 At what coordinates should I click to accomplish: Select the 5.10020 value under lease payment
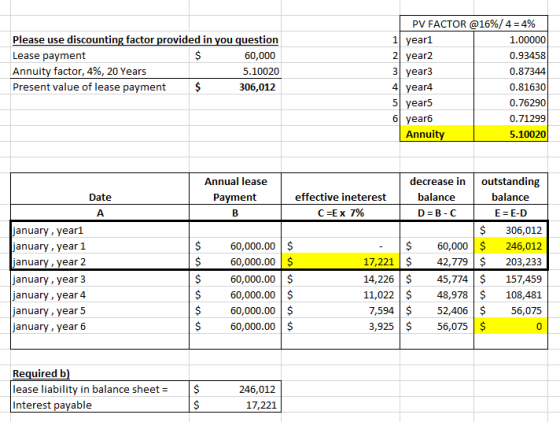(x=235, y=71)
